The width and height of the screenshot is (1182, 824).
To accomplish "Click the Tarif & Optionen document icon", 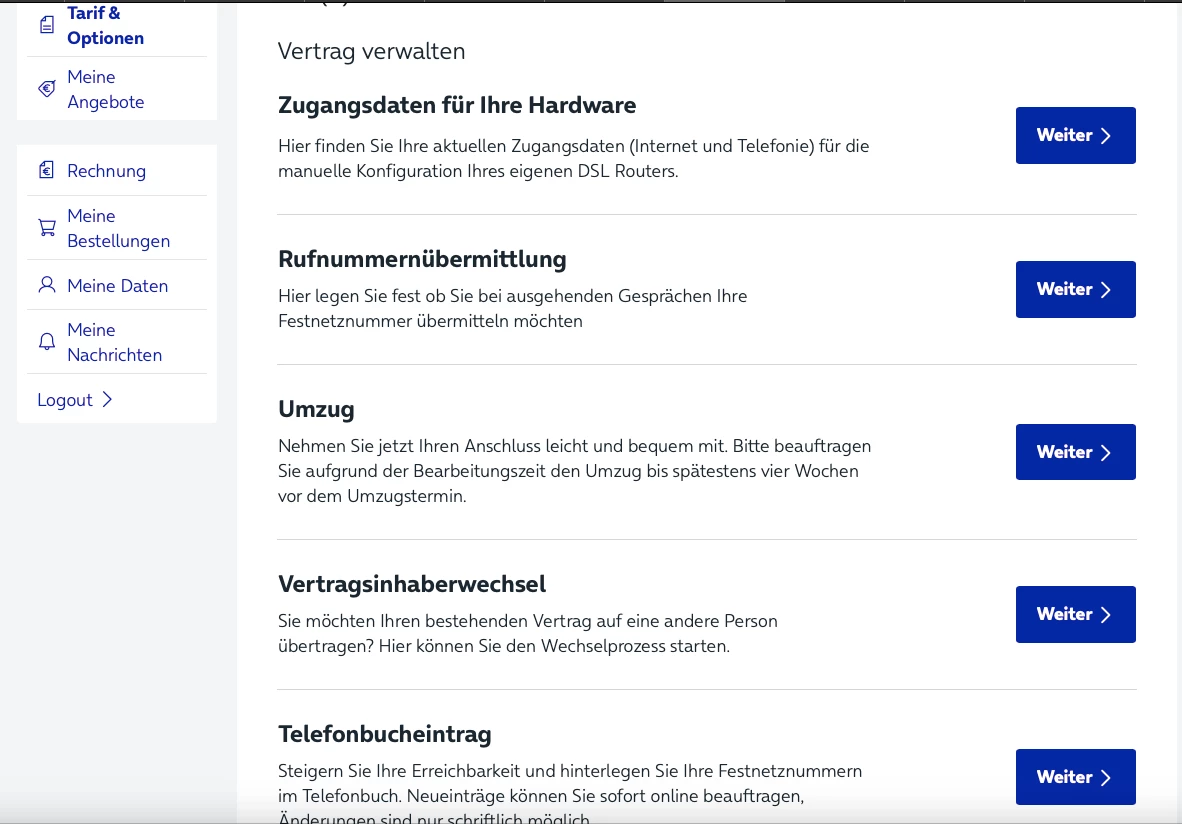I will [x=47, y=26].
